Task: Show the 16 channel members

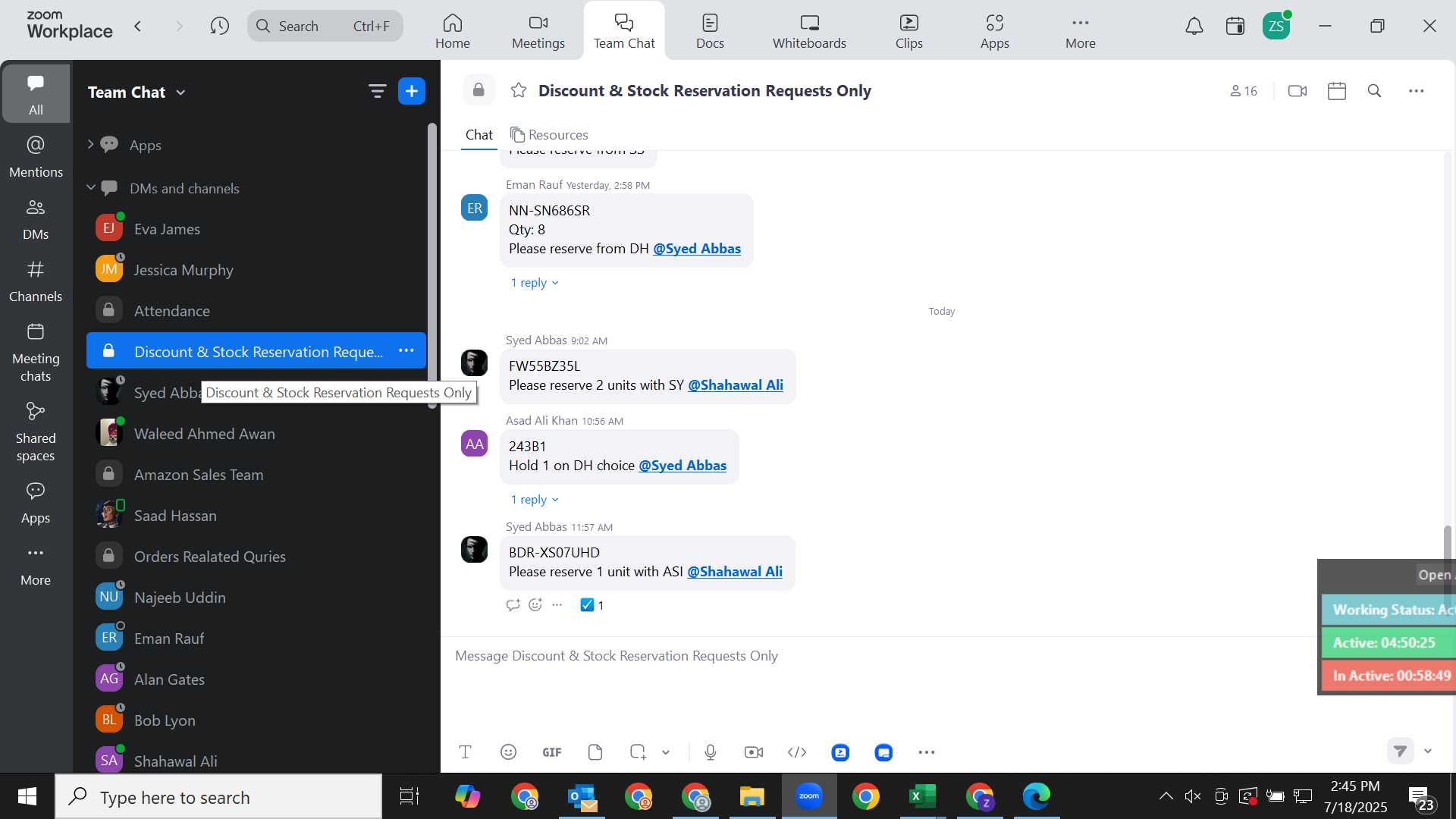Action: [x=1244, y=91]
